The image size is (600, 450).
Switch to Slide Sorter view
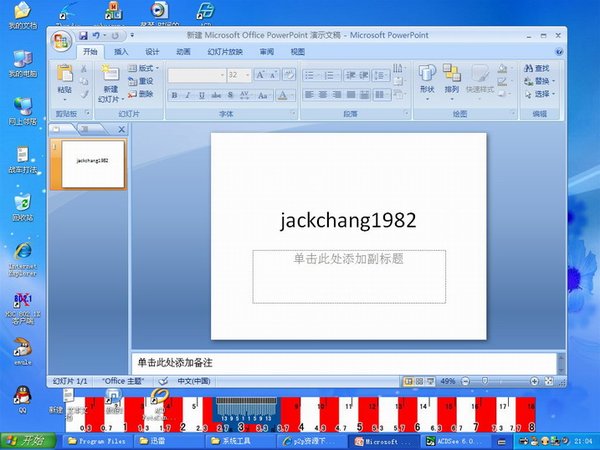(419, 381)
